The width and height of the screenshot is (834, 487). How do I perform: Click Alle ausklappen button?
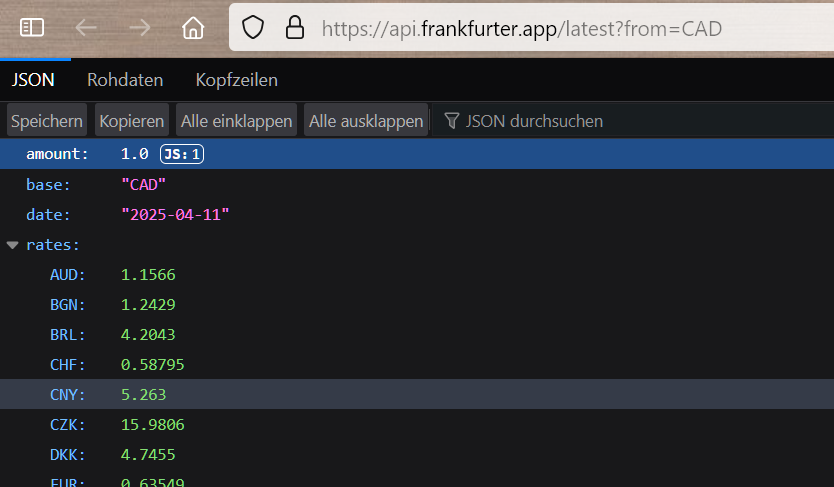(x=366, y=121)
